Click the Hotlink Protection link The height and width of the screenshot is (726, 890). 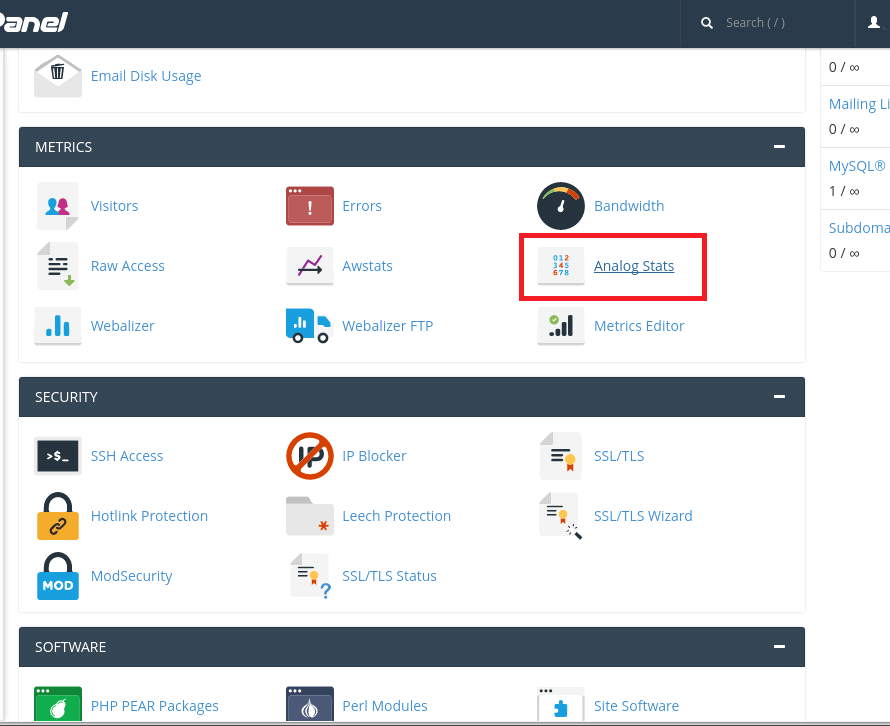149,516
